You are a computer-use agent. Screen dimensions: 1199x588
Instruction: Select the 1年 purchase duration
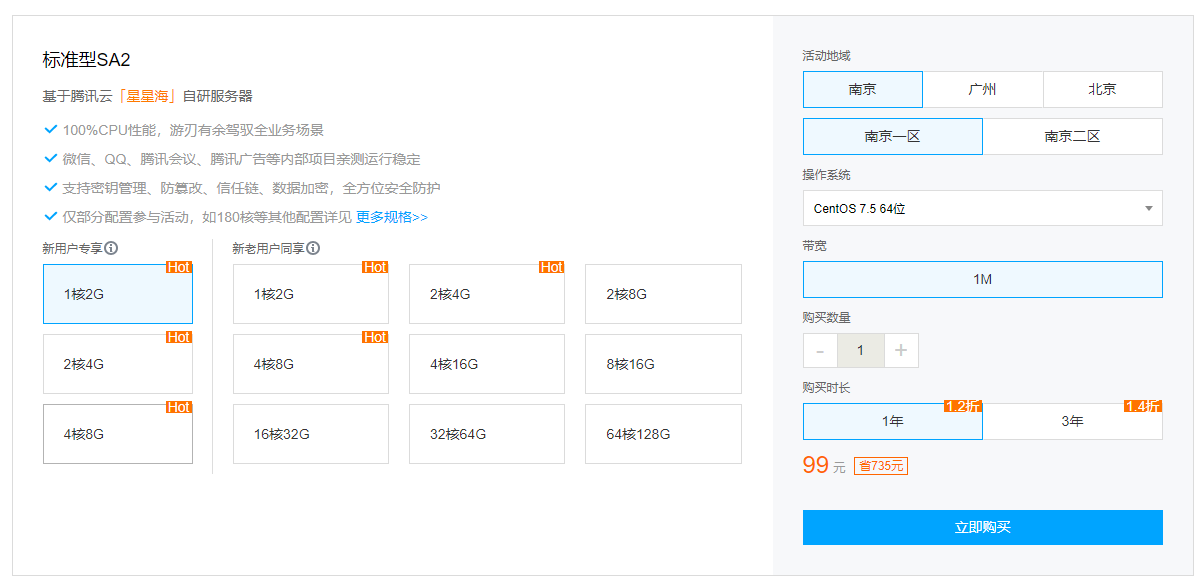point(892,421)
